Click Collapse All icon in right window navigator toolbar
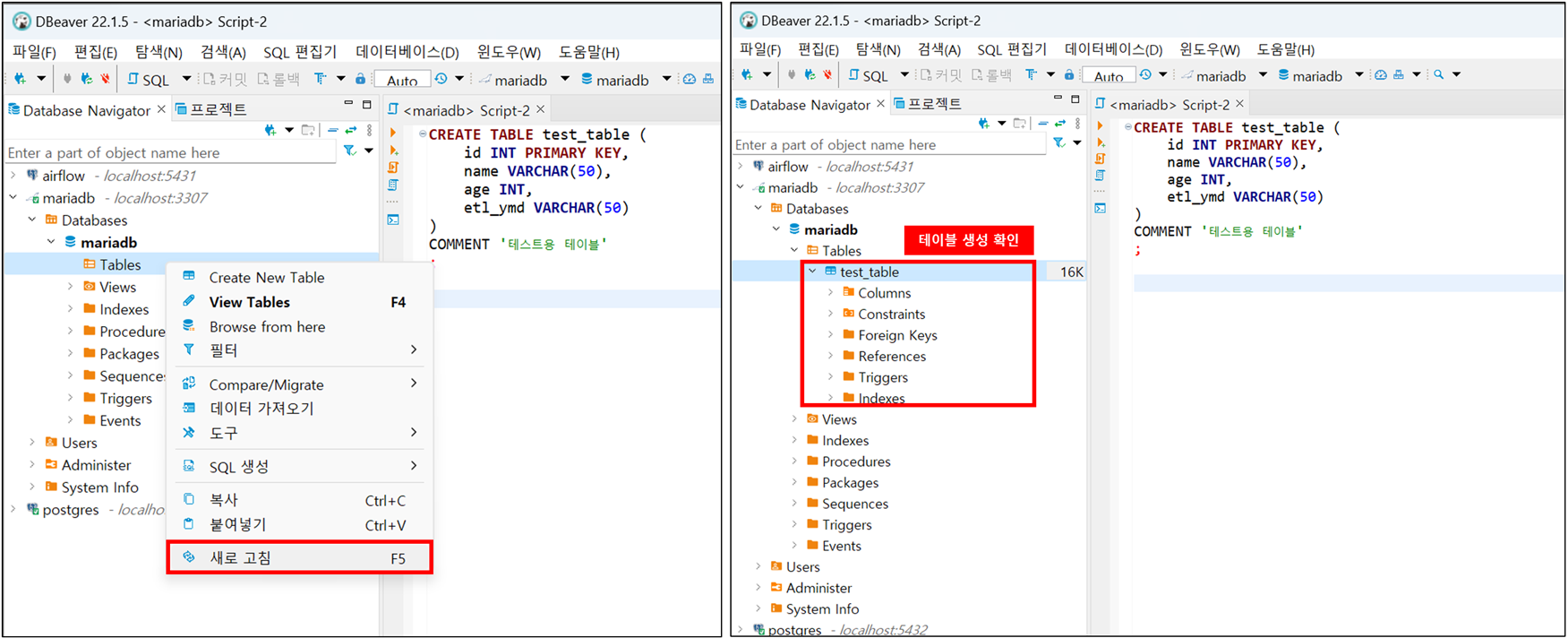The image size is (1568, 638). pyautogui.click(x=1042, y=124)
